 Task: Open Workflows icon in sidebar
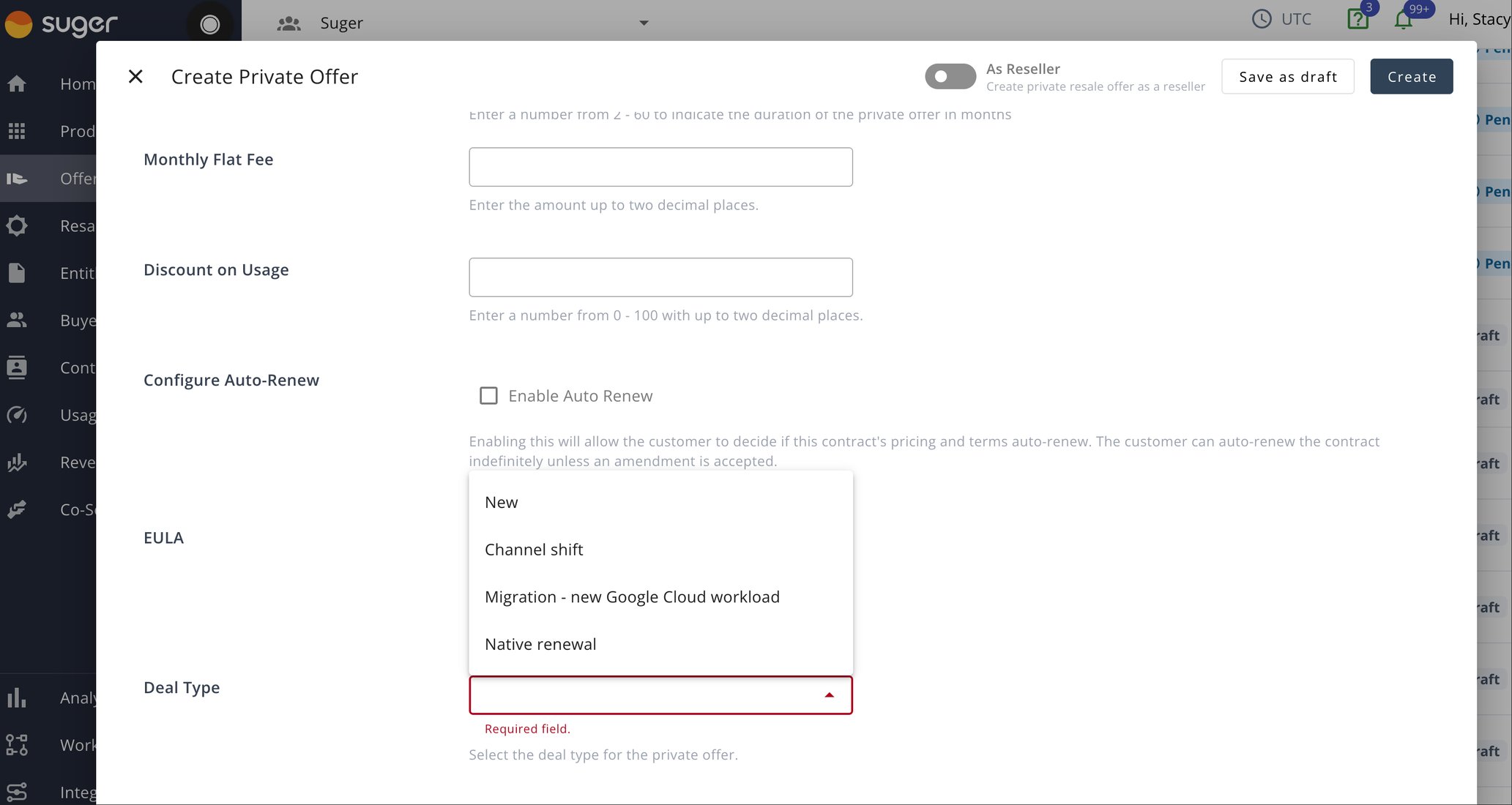[x=17, y=745]
